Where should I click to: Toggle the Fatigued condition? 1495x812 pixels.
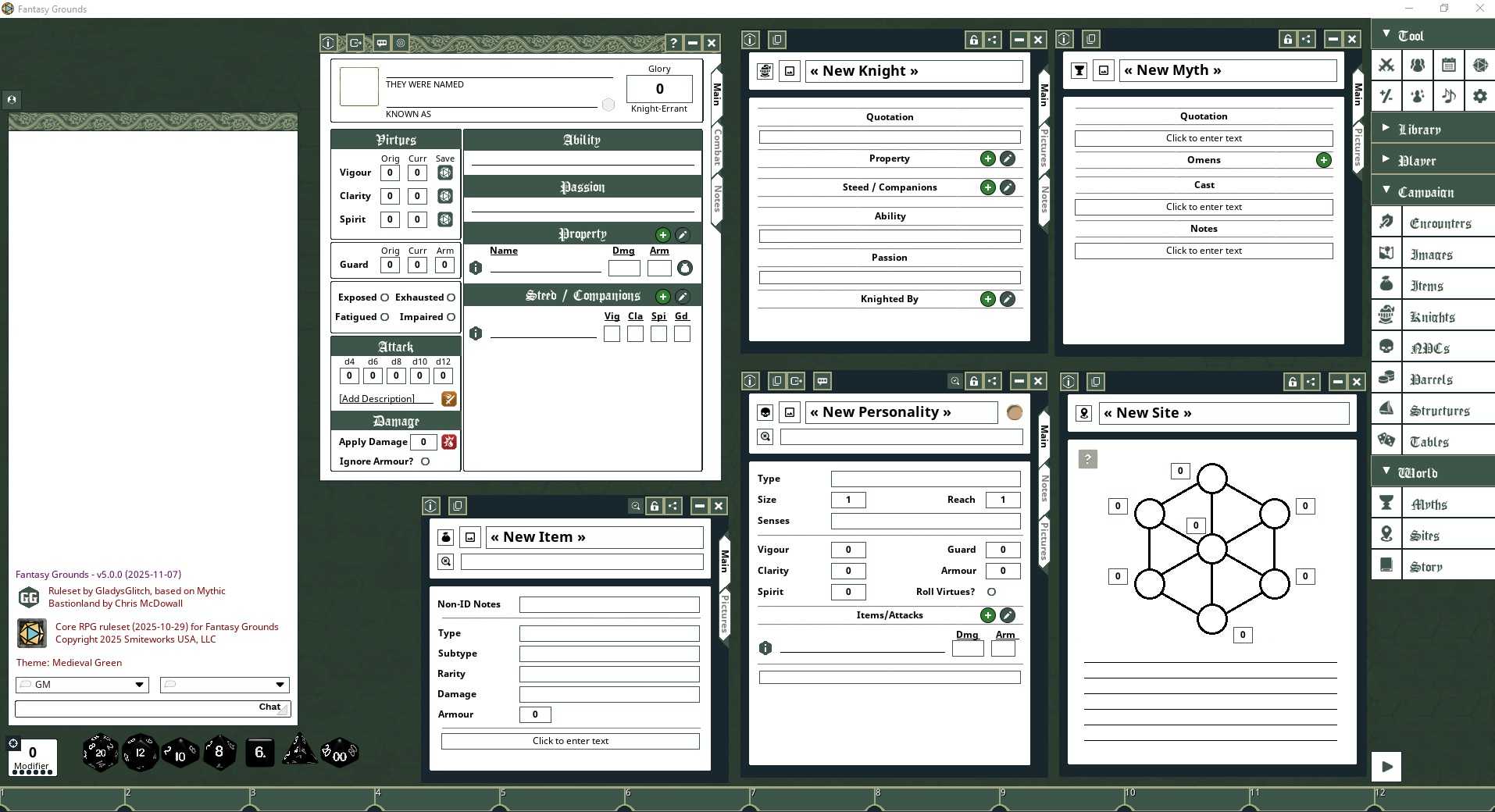[x=384, y=317]
